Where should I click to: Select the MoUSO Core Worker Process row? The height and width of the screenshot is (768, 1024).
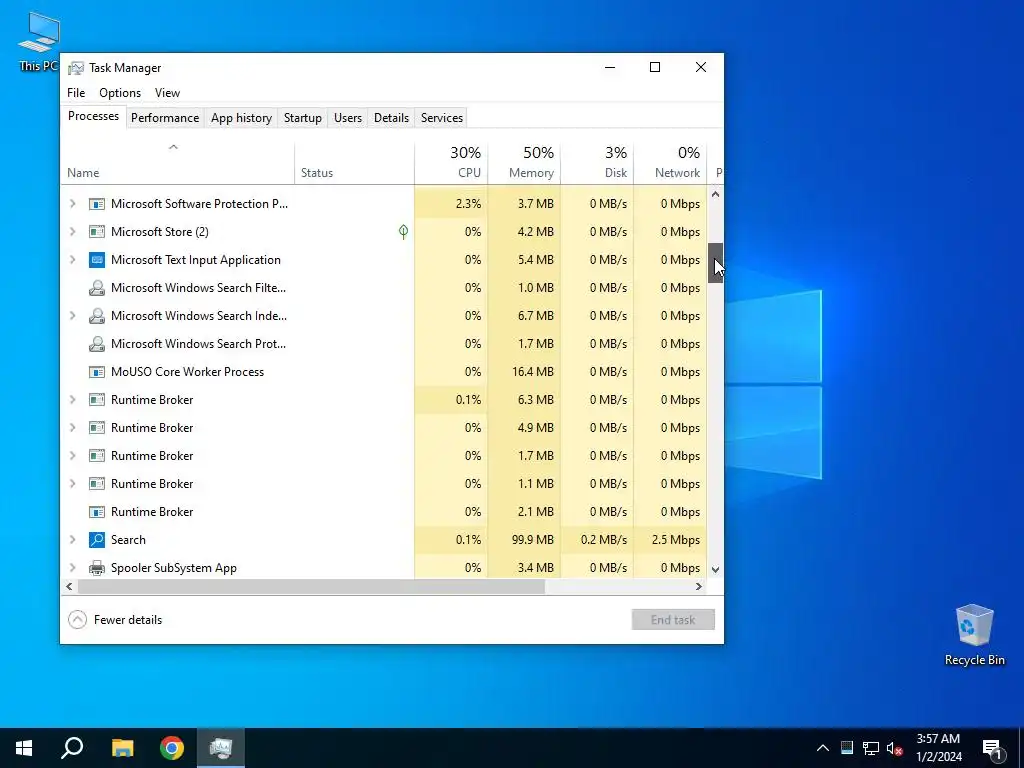384,372
